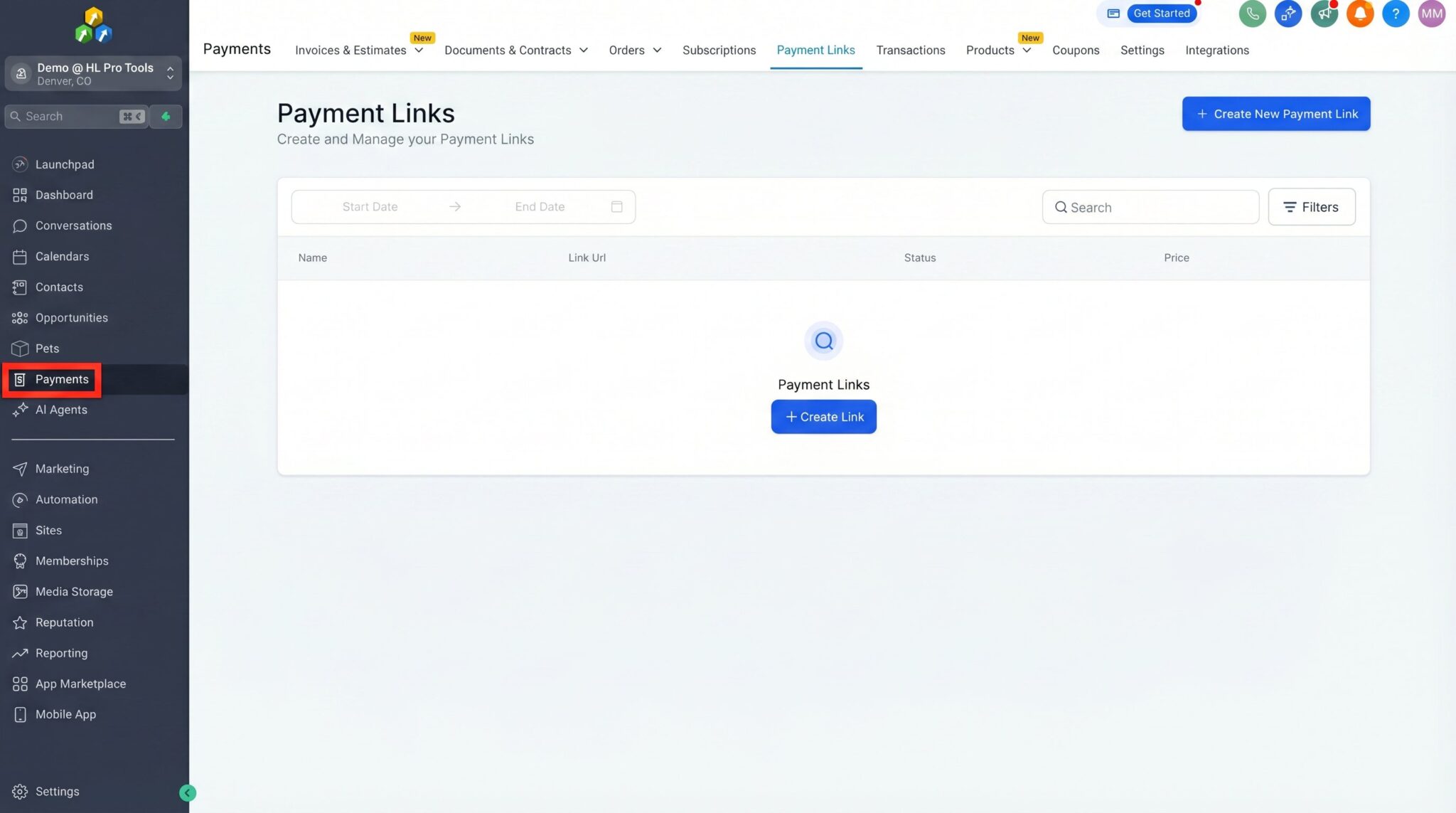Open the calendar icon in date range
Screen dimensions: 1456x813
(x=616, y=206)
